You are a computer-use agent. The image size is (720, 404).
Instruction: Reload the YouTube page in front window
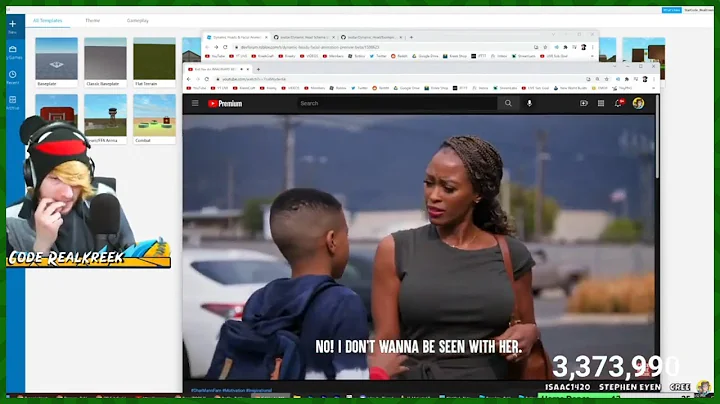207,79
